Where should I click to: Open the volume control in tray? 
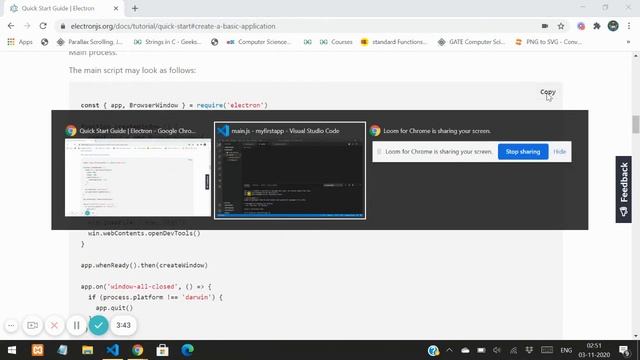497,350
